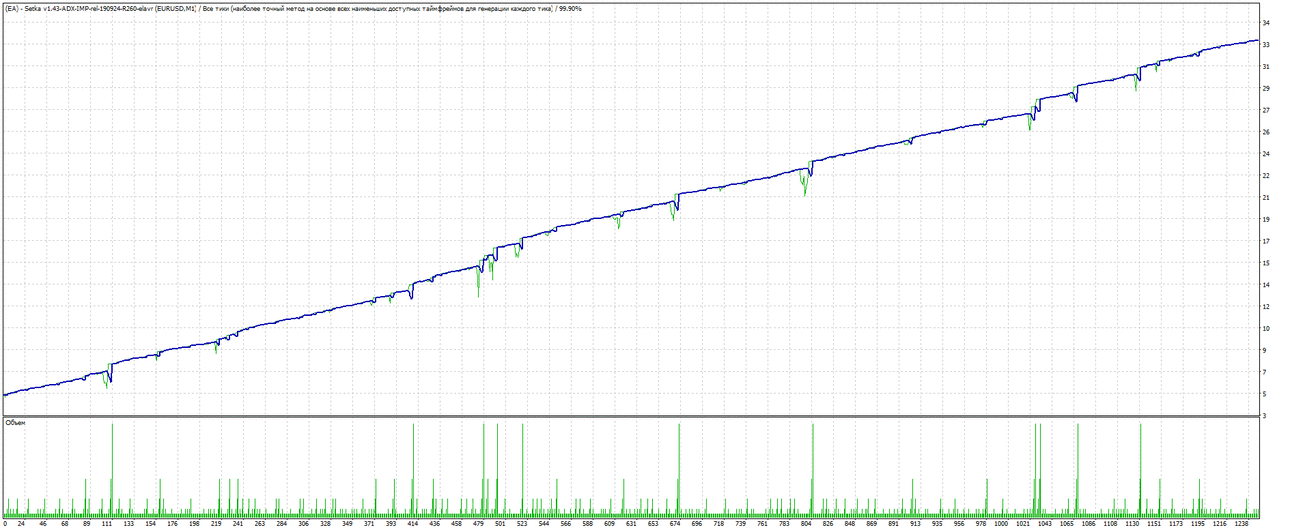Click the '3' label at vertical axis bottom
This screenshot has width=1290, height=530.
coord(1265,416)
